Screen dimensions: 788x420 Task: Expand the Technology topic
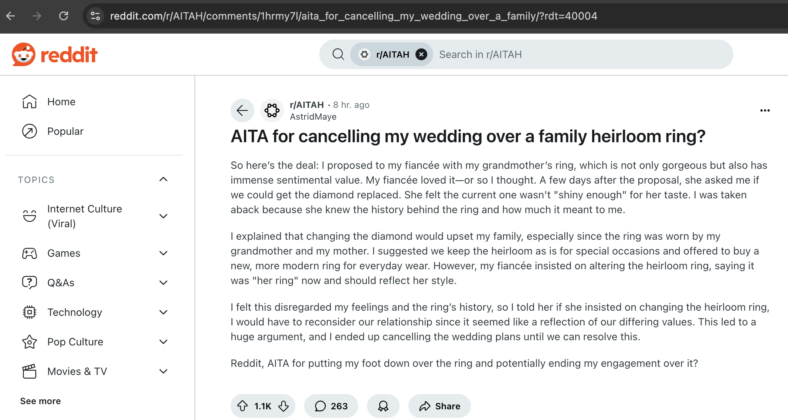163,312
